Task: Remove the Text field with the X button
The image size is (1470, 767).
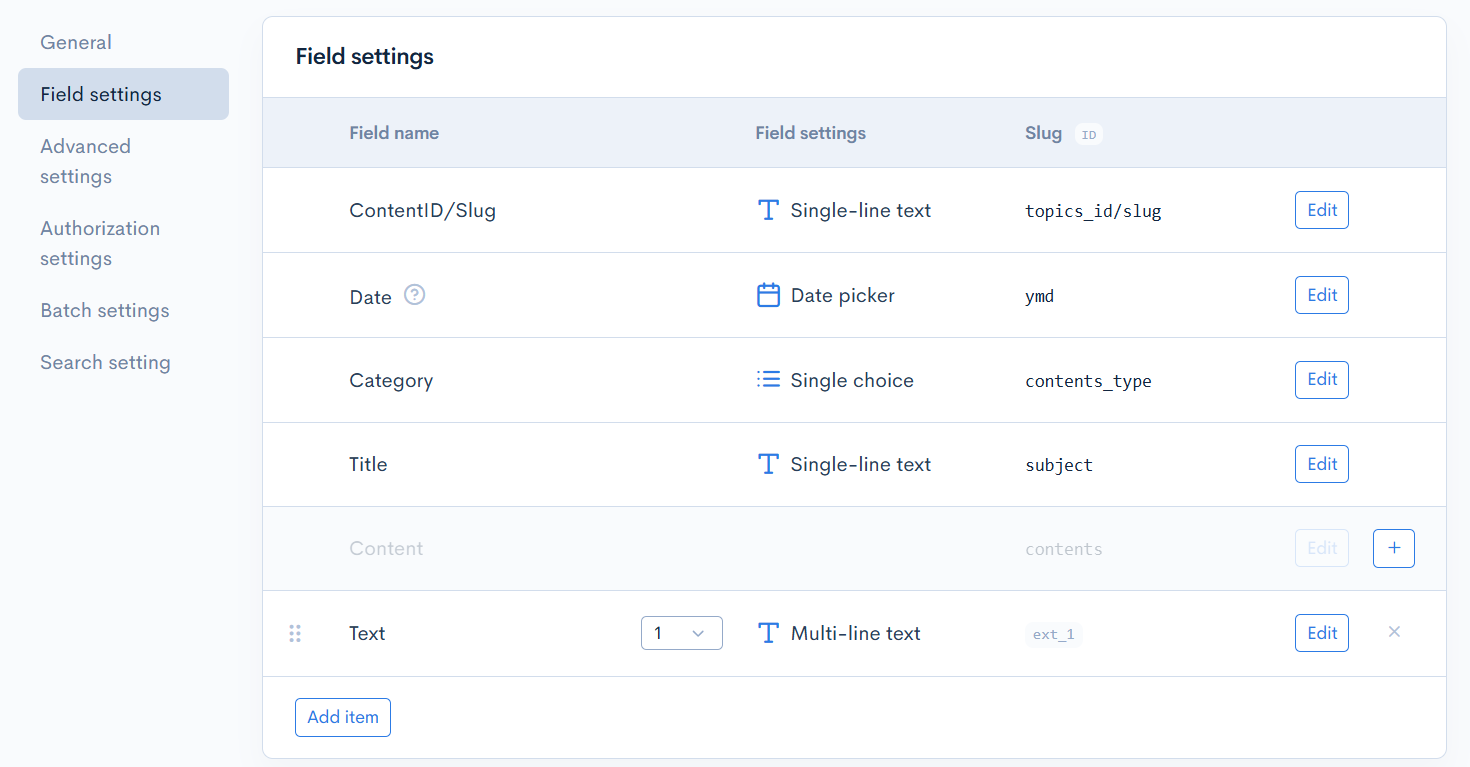Action: pos(1394,632)
